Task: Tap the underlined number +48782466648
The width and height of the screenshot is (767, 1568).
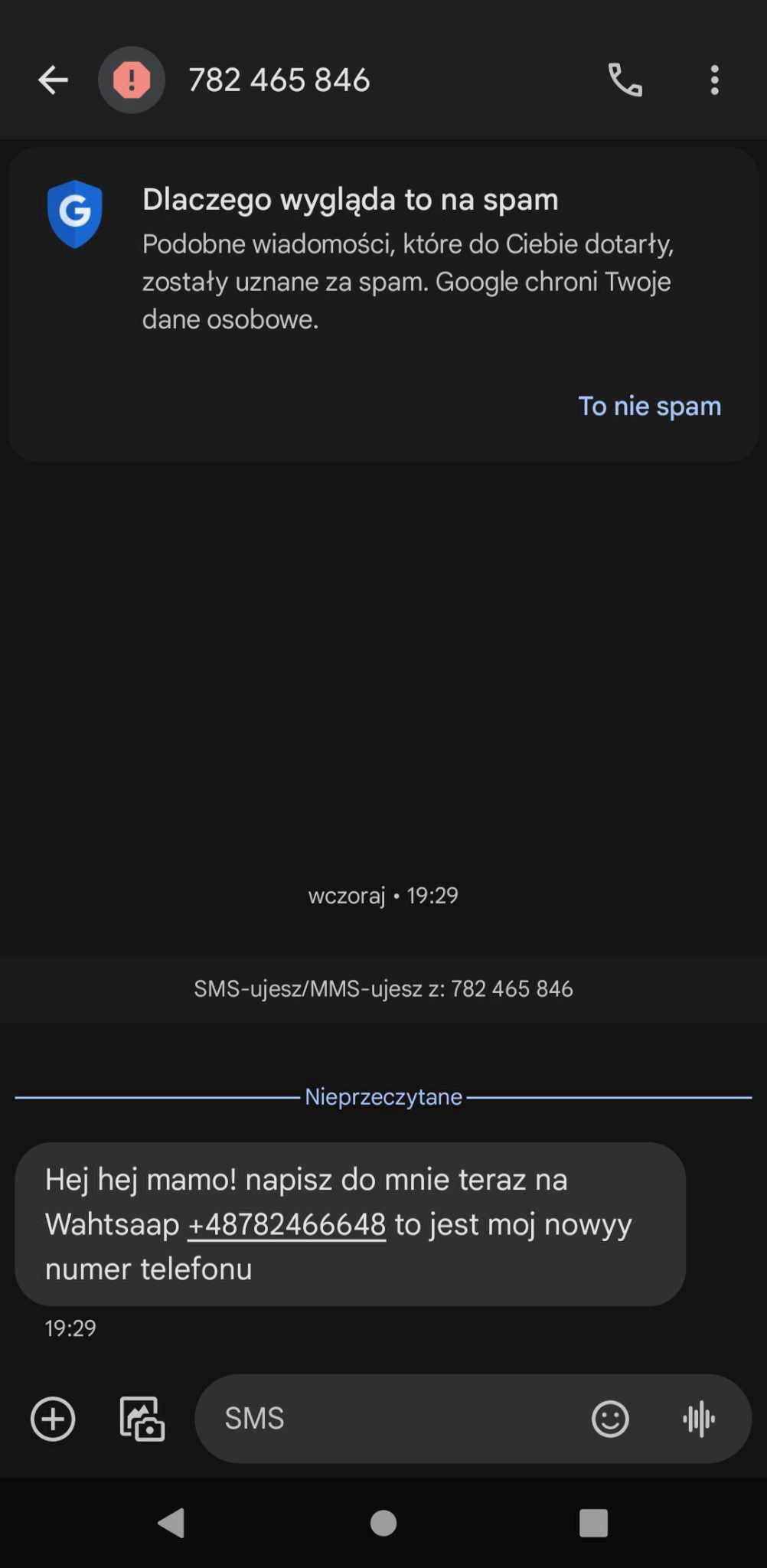Action: (287, 1224)
